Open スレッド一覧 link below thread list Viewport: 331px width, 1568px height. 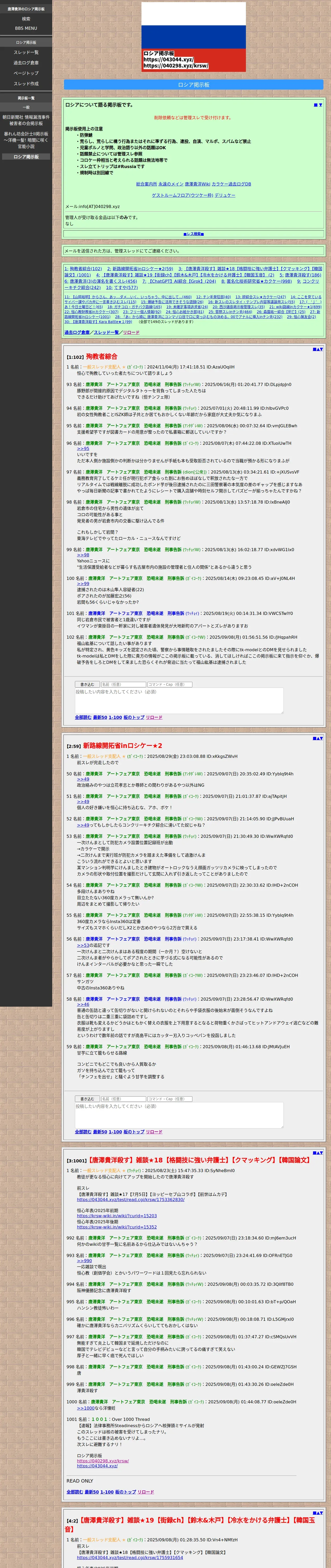(x=107, y=332)
